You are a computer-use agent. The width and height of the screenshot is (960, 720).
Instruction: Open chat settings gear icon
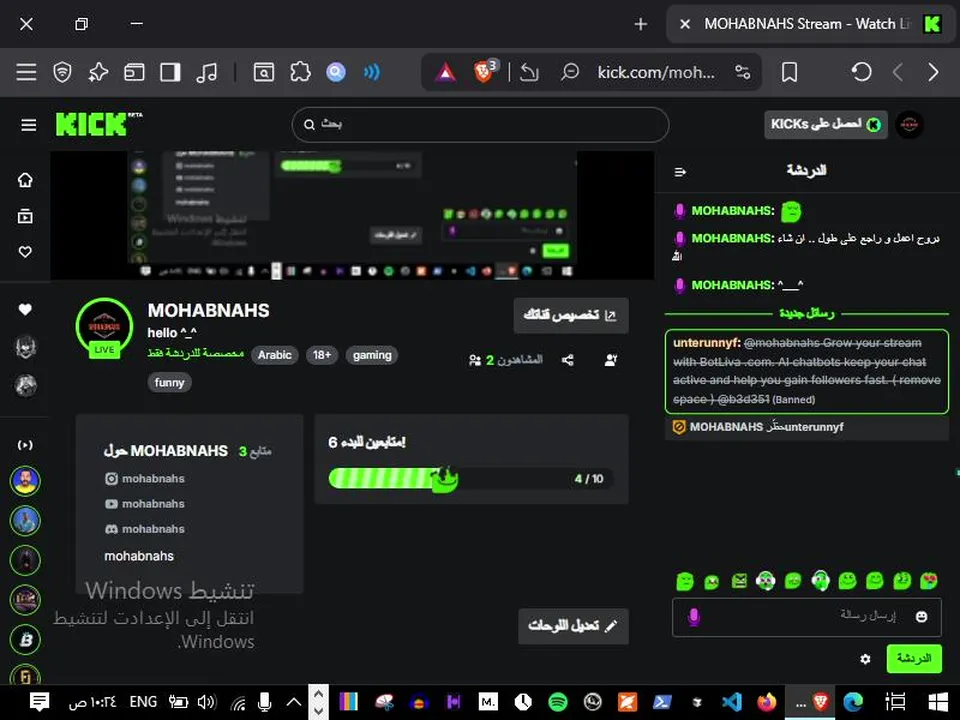(x=865, y=659)
